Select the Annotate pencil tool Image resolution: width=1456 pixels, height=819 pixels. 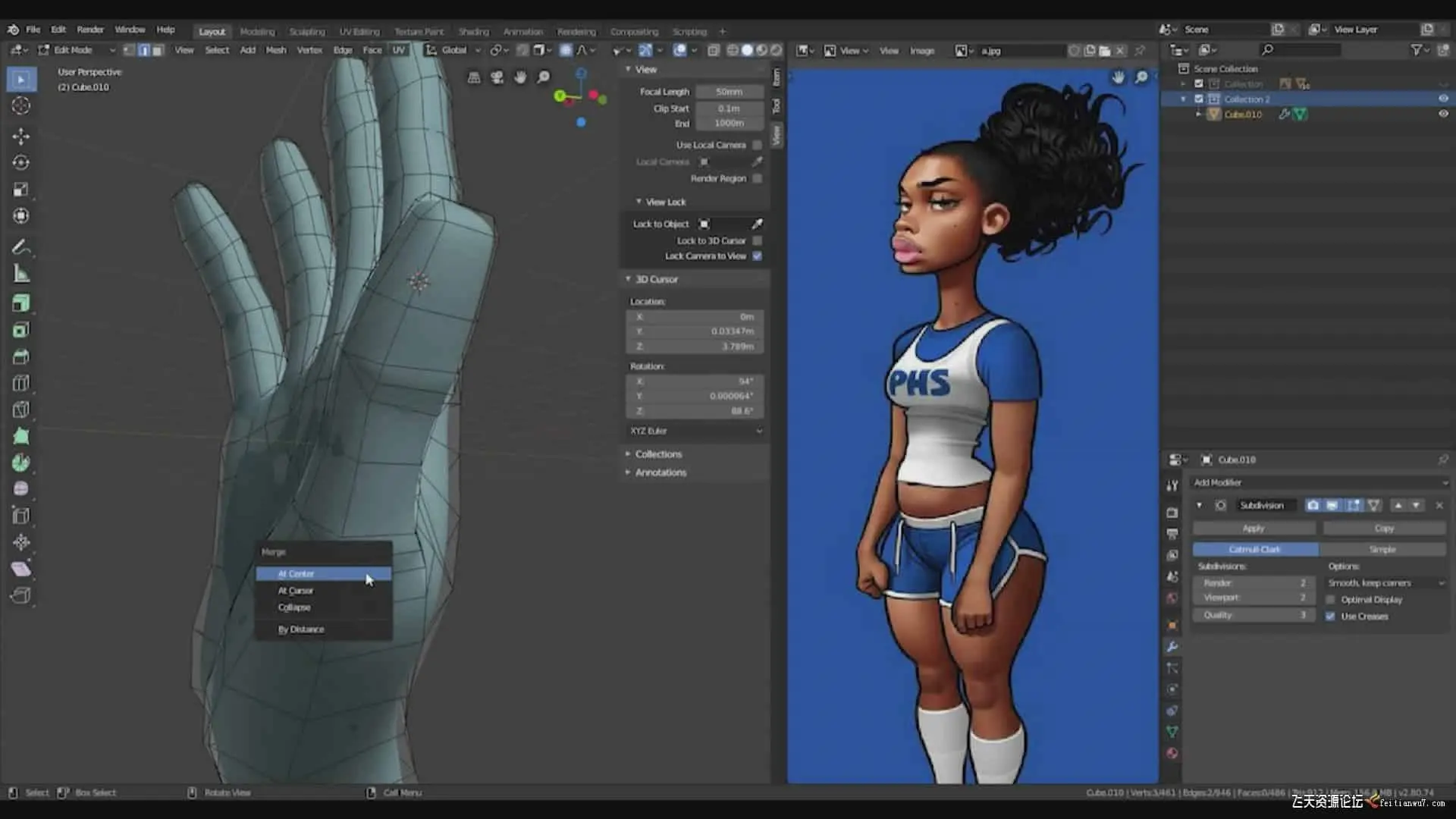click(21, 247)
